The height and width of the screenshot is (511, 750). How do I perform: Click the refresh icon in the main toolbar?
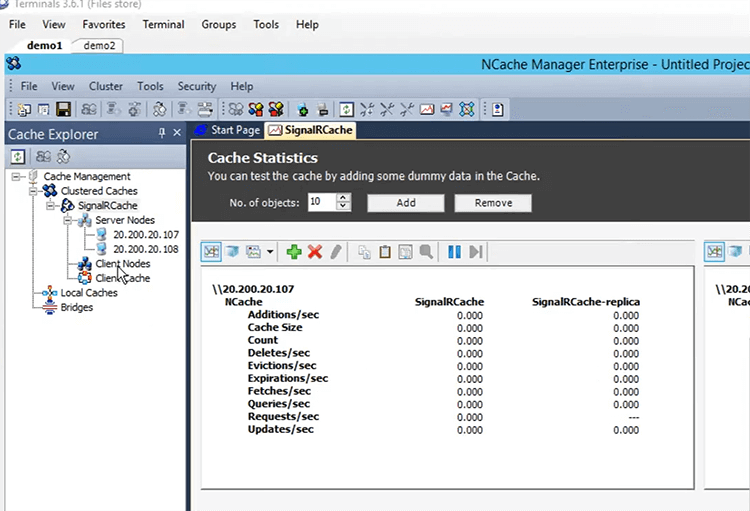coord(346,110)
